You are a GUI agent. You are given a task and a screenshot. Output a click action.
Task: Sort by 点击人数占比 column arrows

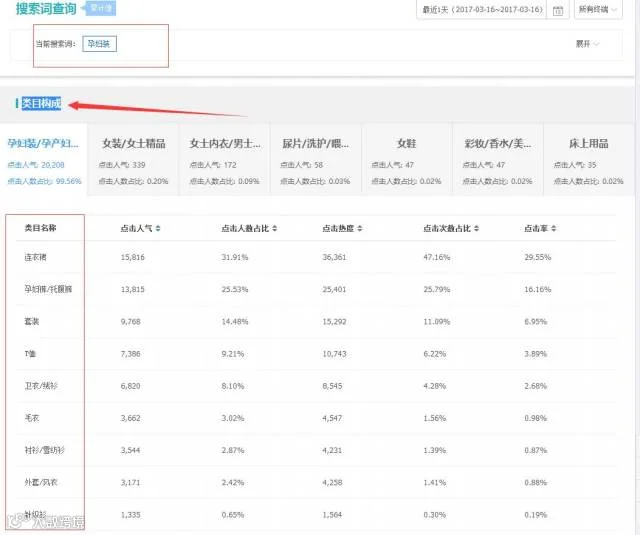(x=275, y=229)
